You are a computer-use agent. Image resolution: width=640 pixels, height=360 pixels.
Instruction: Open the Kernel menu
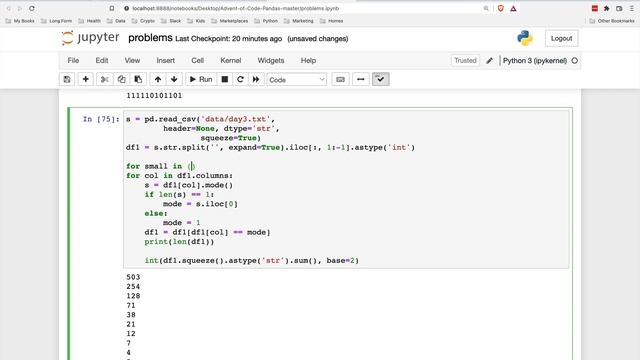click(x=231, y=60)
